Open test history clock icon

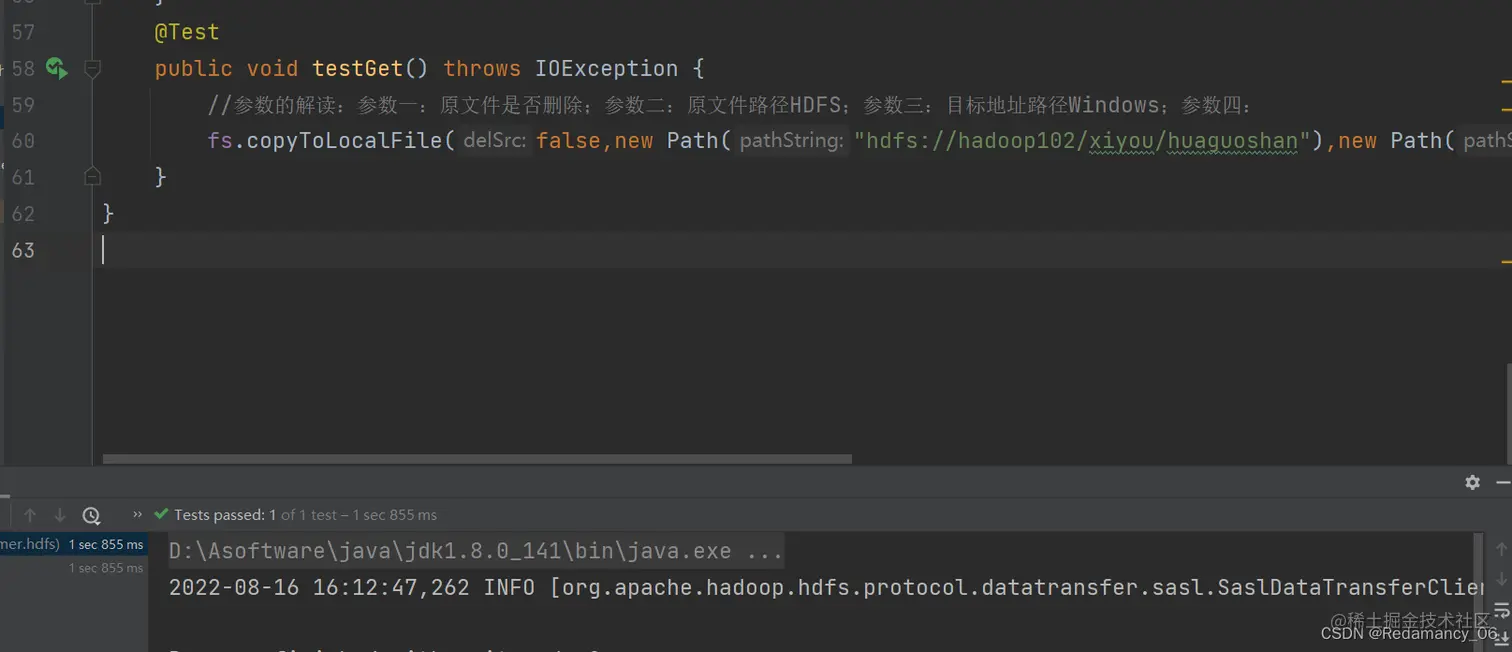coord(91,515)
